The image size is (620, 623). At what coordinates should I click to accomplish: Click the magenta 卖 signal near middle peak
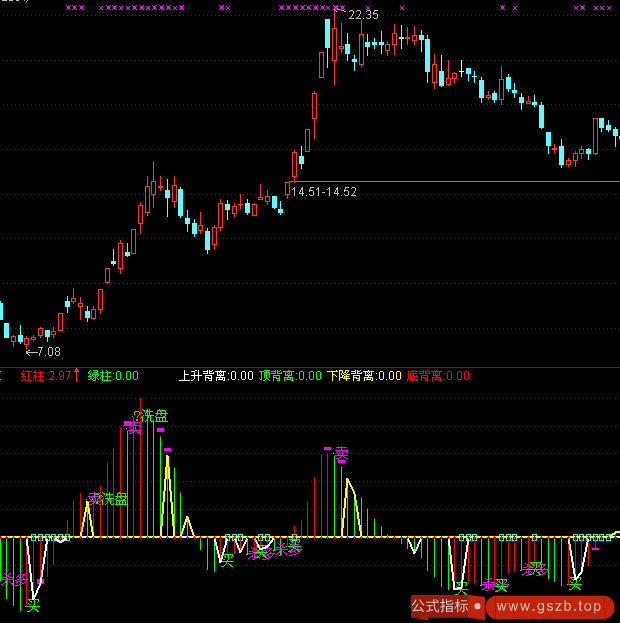click(341, 455)
